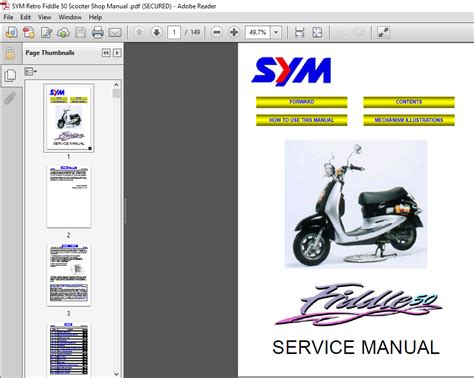The height and width of the screenshot is (378, 474).
Task: Click the CONTENTS yellow button
Action: (x=409, y=102)
